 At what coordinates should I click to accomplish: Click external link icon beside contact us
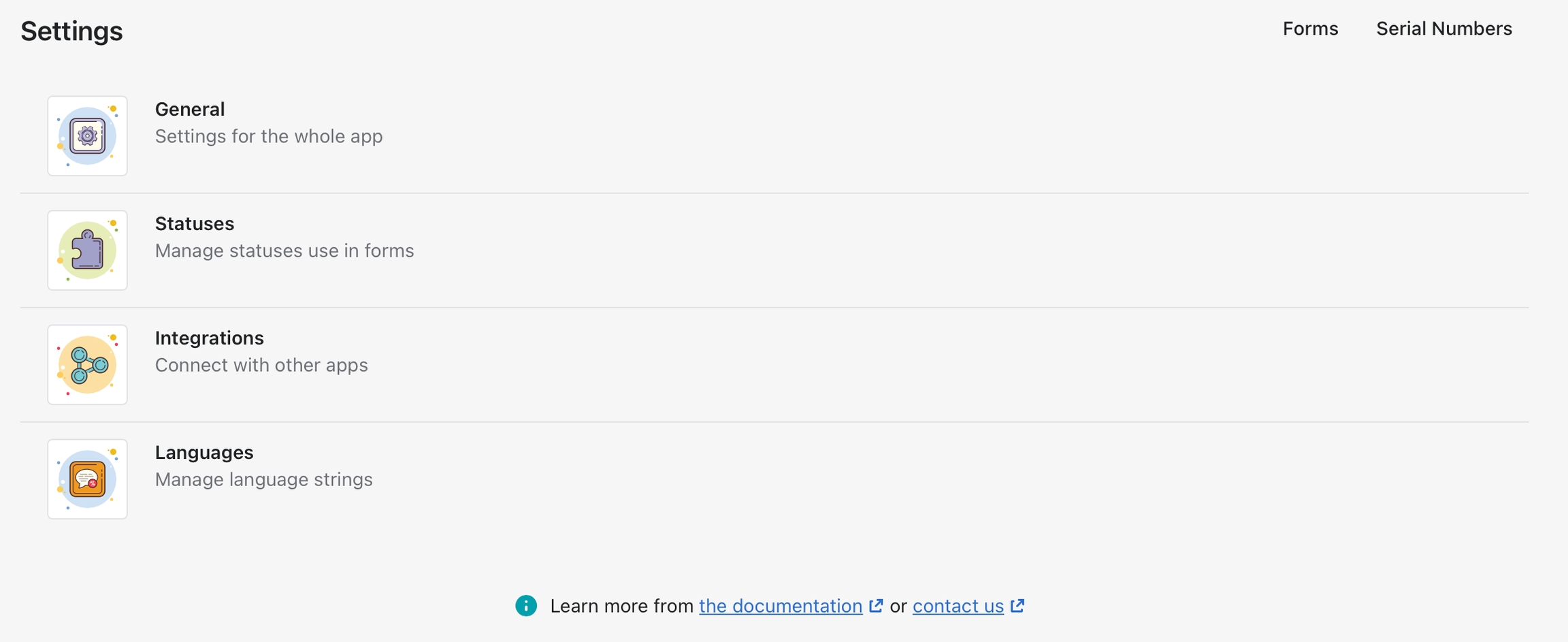click(1017, 605)
